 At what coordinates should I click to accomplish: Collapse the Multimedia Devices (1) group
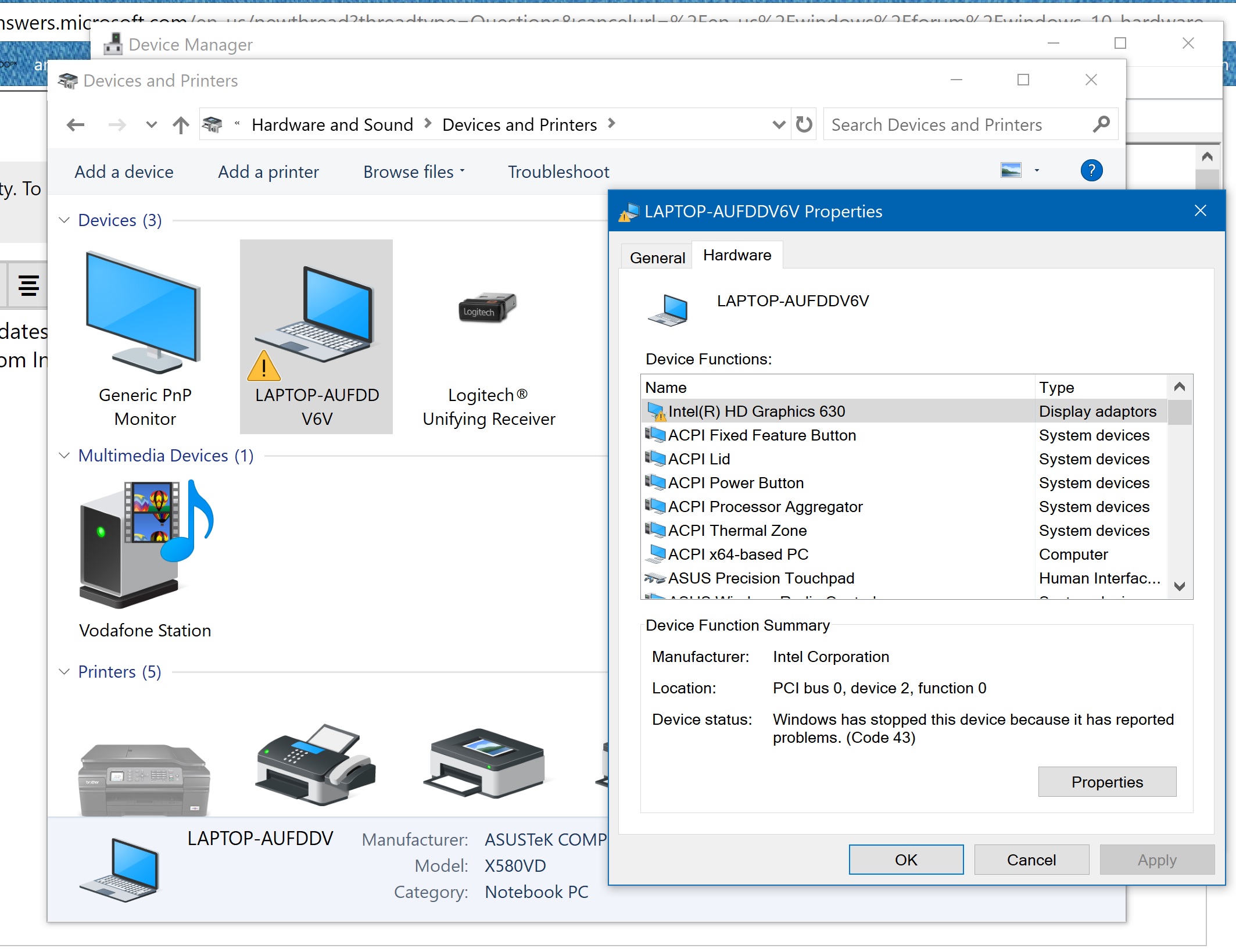click(x=64, y=456)
